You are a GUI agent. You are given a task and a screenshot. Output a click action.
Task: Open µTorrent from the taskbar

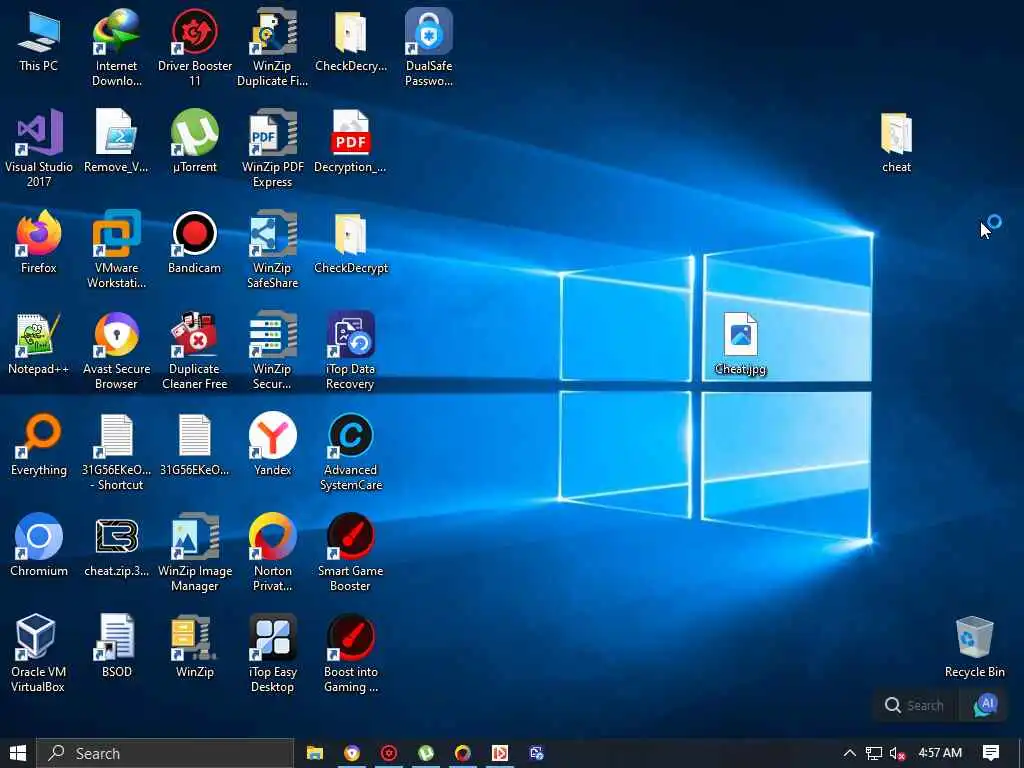tap(426, 753)
